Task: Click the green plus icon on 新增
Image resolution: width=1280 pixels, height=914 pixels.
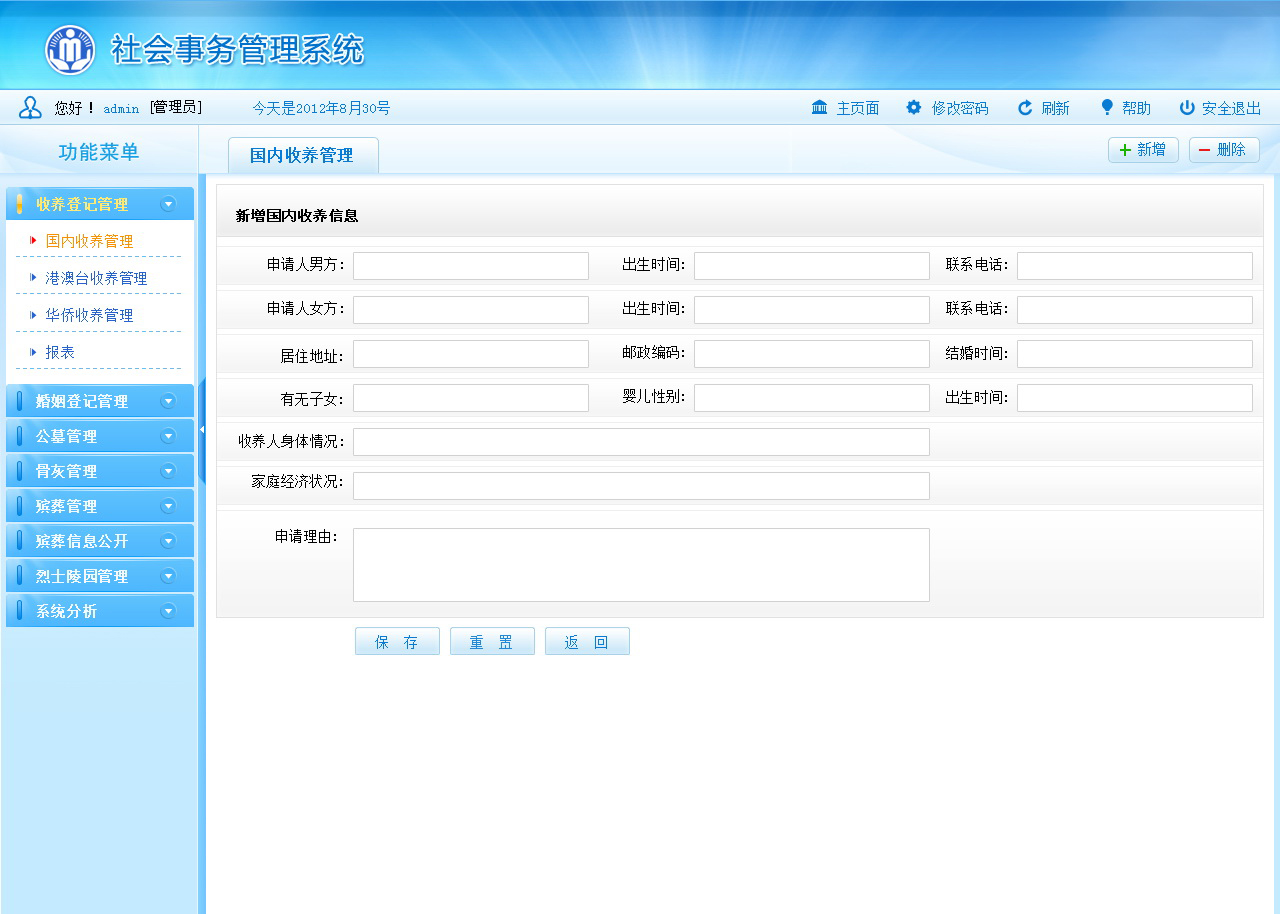Action: 1125,150
